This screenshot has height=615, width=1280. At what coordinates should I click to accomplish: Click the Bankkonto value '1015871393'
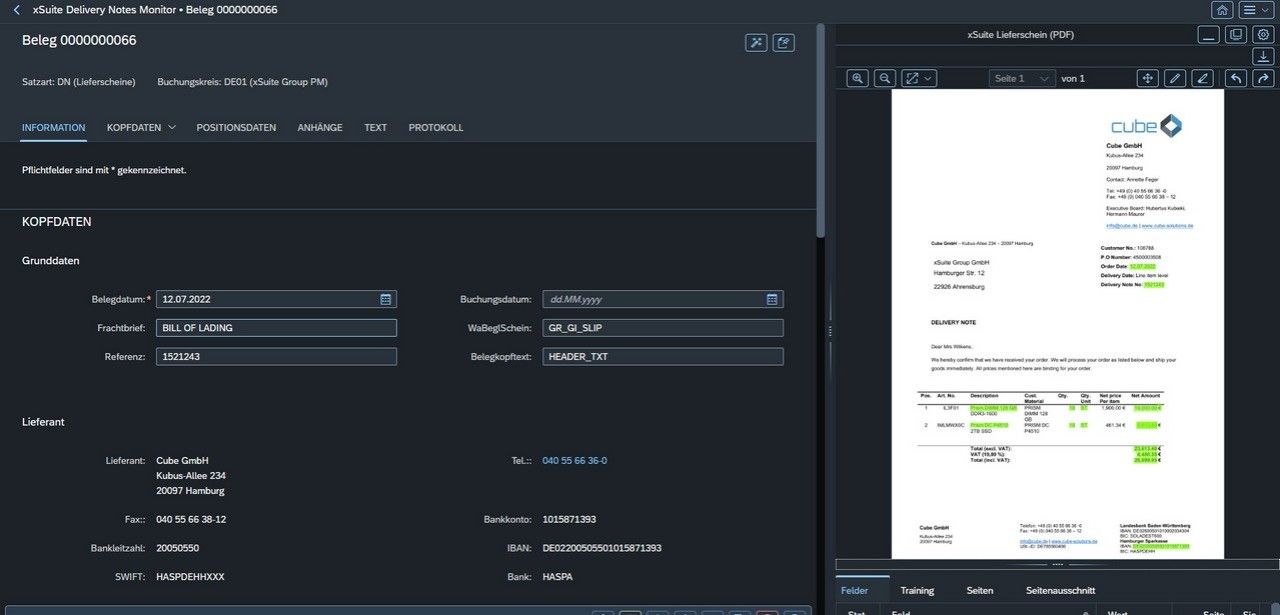569,520
